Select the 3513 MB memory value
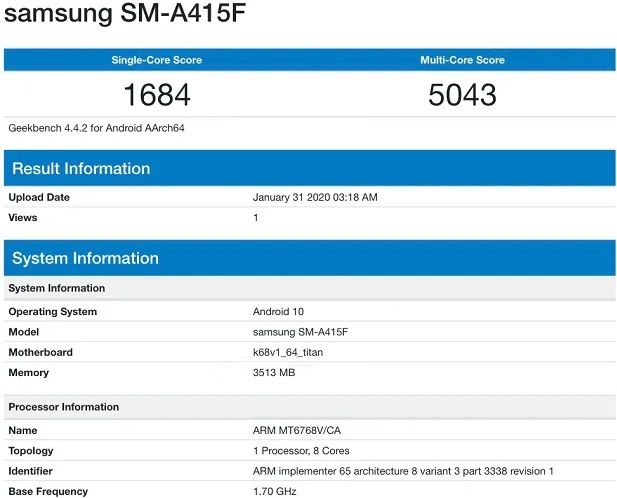This screenshot has width=617, height=498. coord(274,373)
